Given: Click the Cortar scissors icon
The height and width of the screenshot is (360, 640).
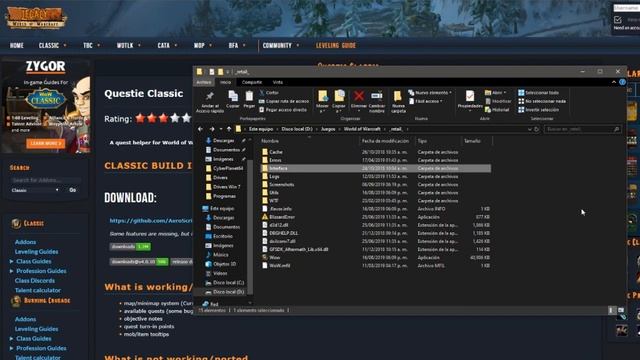Looking at the screenshot, I should 262,93.
